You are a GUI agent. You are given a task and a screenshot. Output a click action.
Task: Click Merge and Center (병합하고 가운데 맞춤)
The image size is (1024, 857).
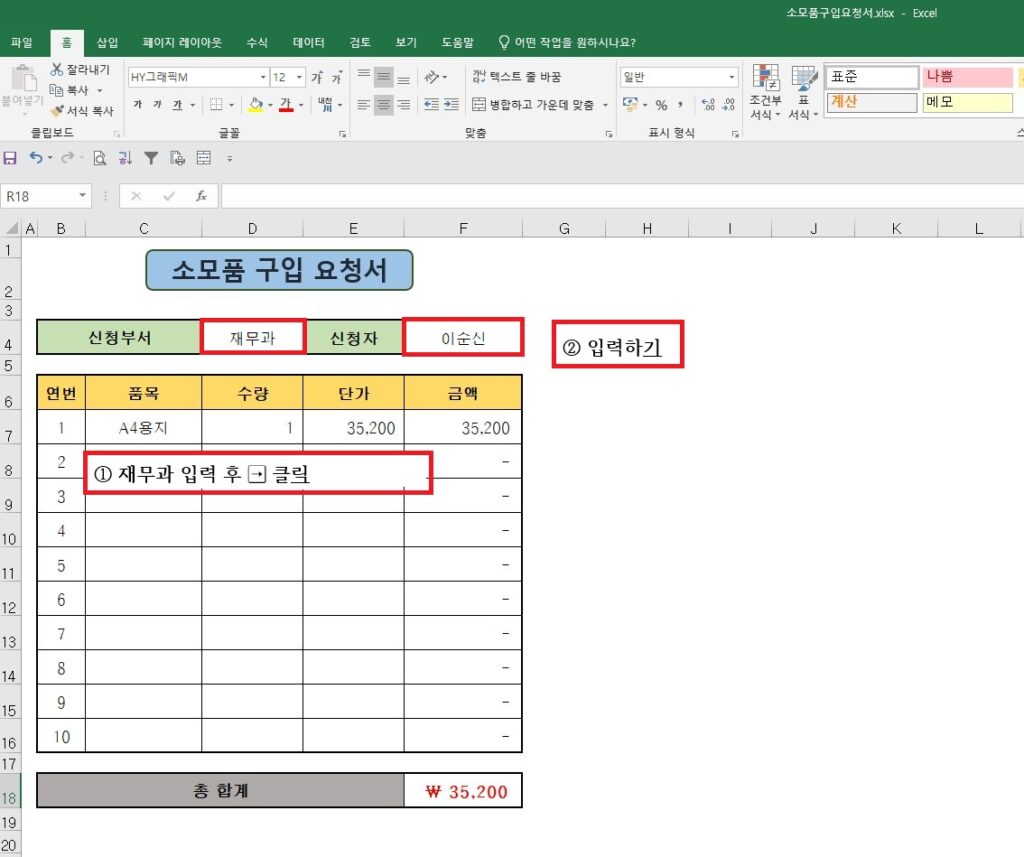pyautogui.click(x=533, y=105)
